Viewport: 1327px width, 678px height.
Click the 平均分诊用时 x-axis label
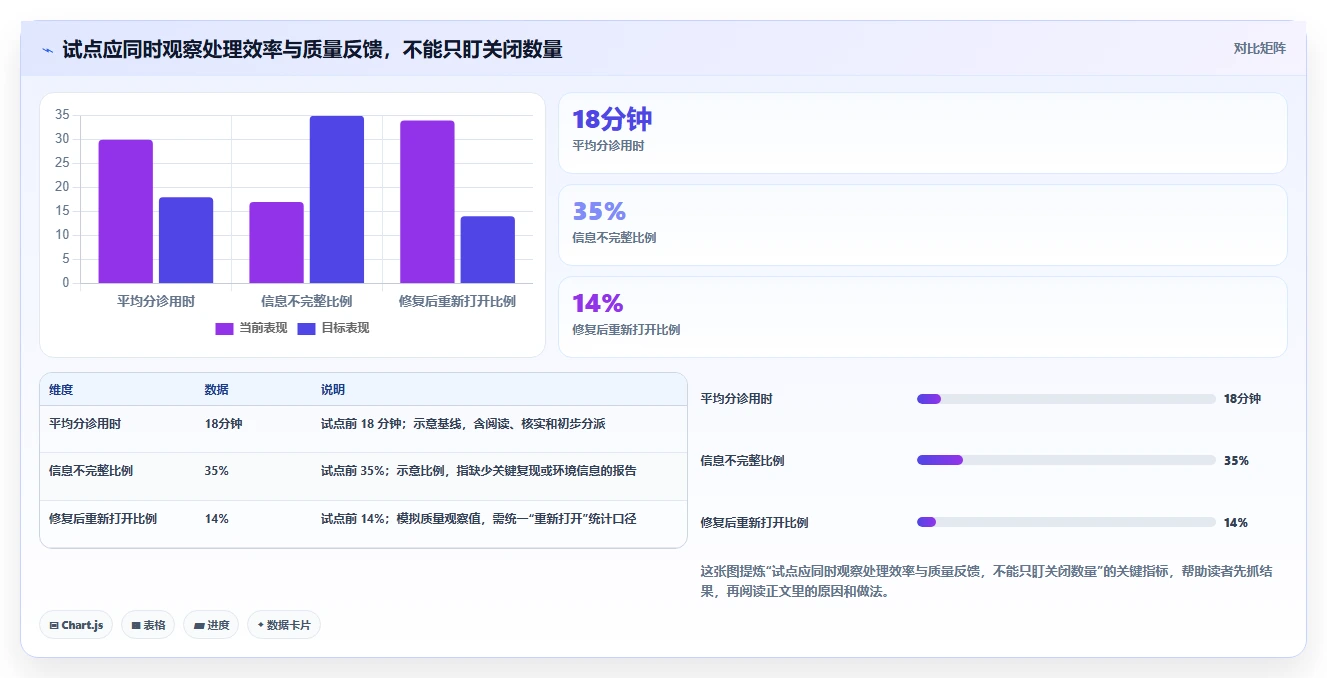(x=156, y=301)
